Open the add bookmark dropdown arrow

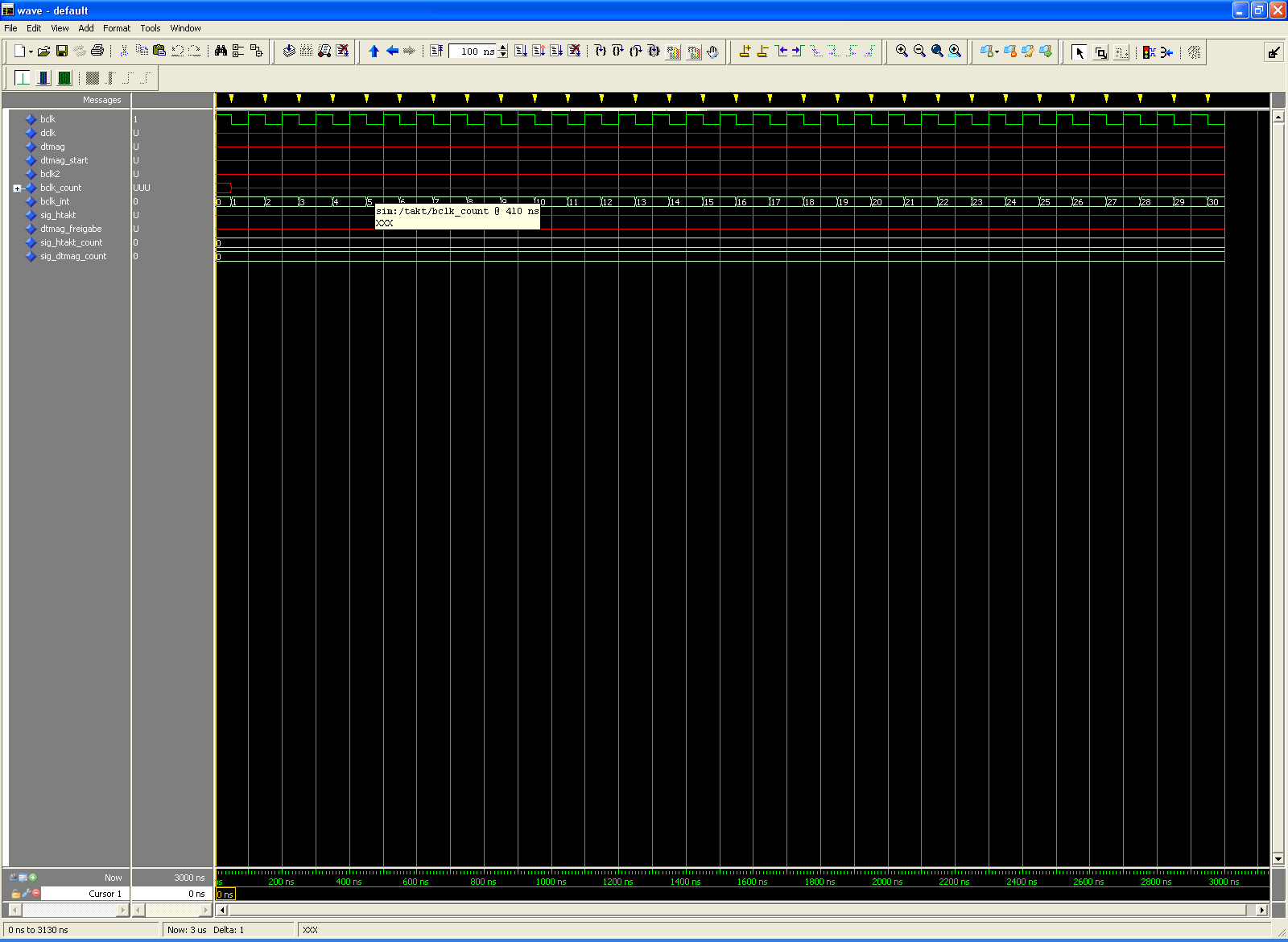(997, 52)
